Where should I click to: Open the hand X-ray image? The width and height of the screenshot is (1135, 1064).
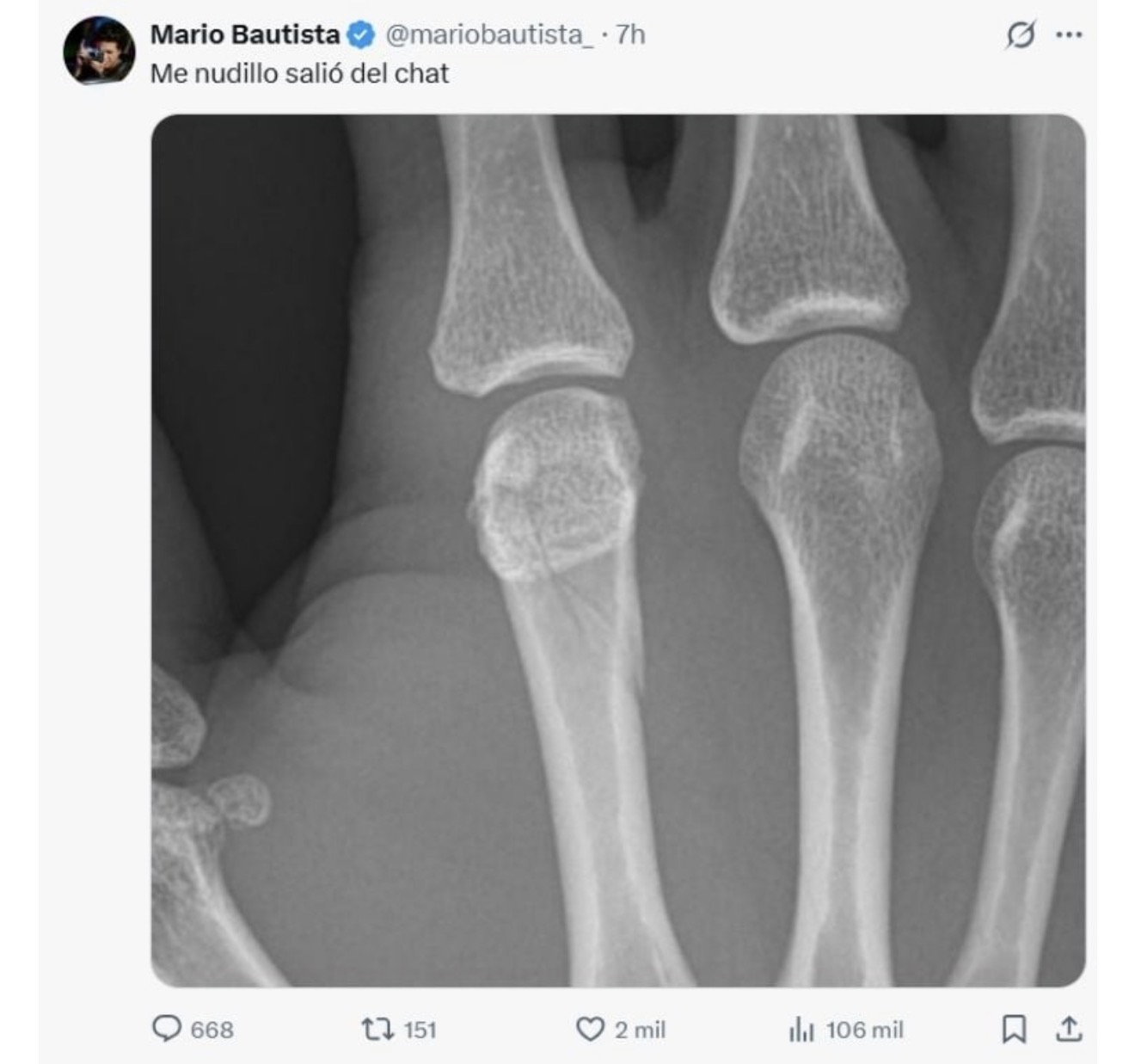618,550
